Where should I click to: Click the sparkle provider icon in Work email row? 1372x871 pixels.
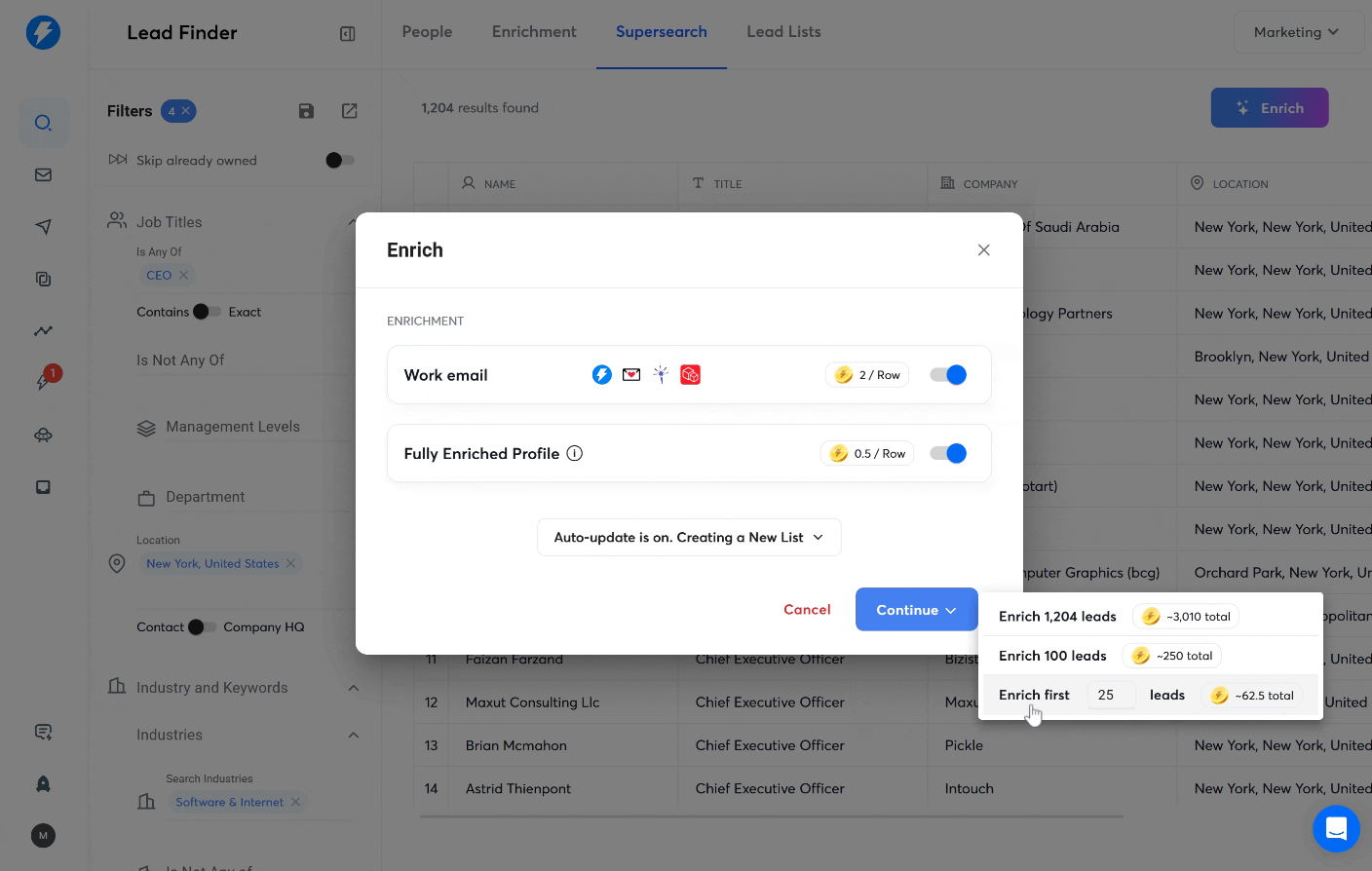(661, 374)
